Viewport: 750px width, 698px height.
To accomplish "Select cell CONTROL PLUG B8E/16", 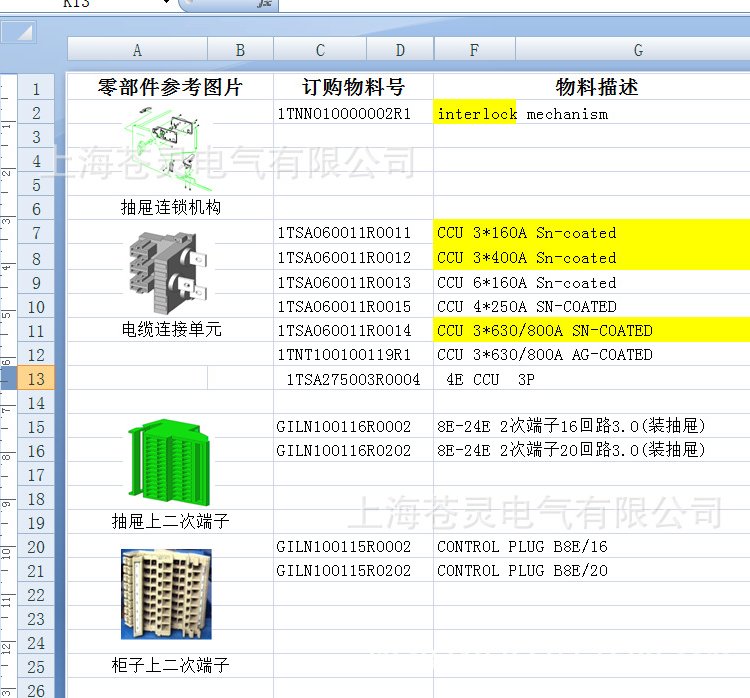I will coord(522,547).
